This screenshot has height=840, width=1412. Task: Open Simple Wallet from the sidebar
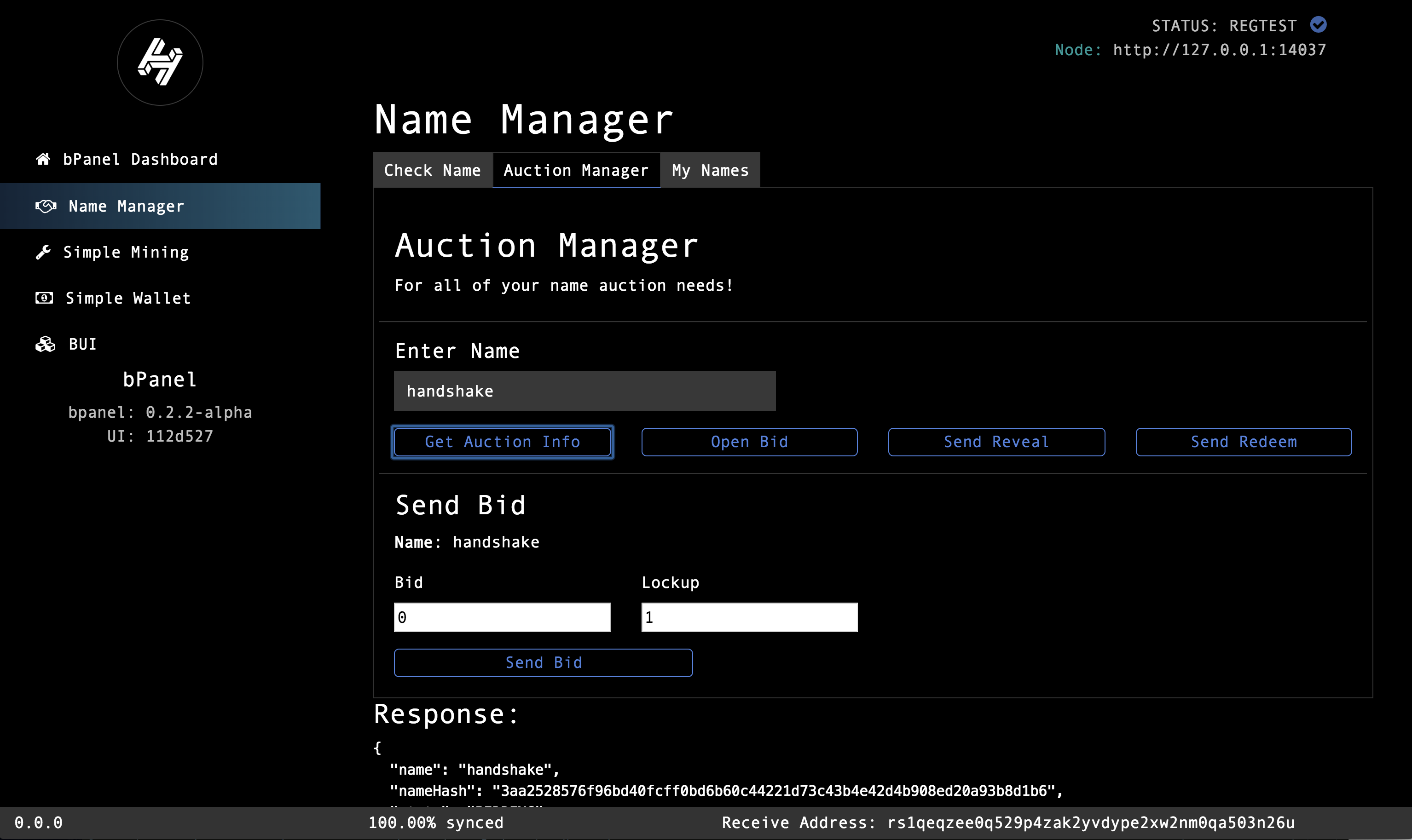coord(128,298)
